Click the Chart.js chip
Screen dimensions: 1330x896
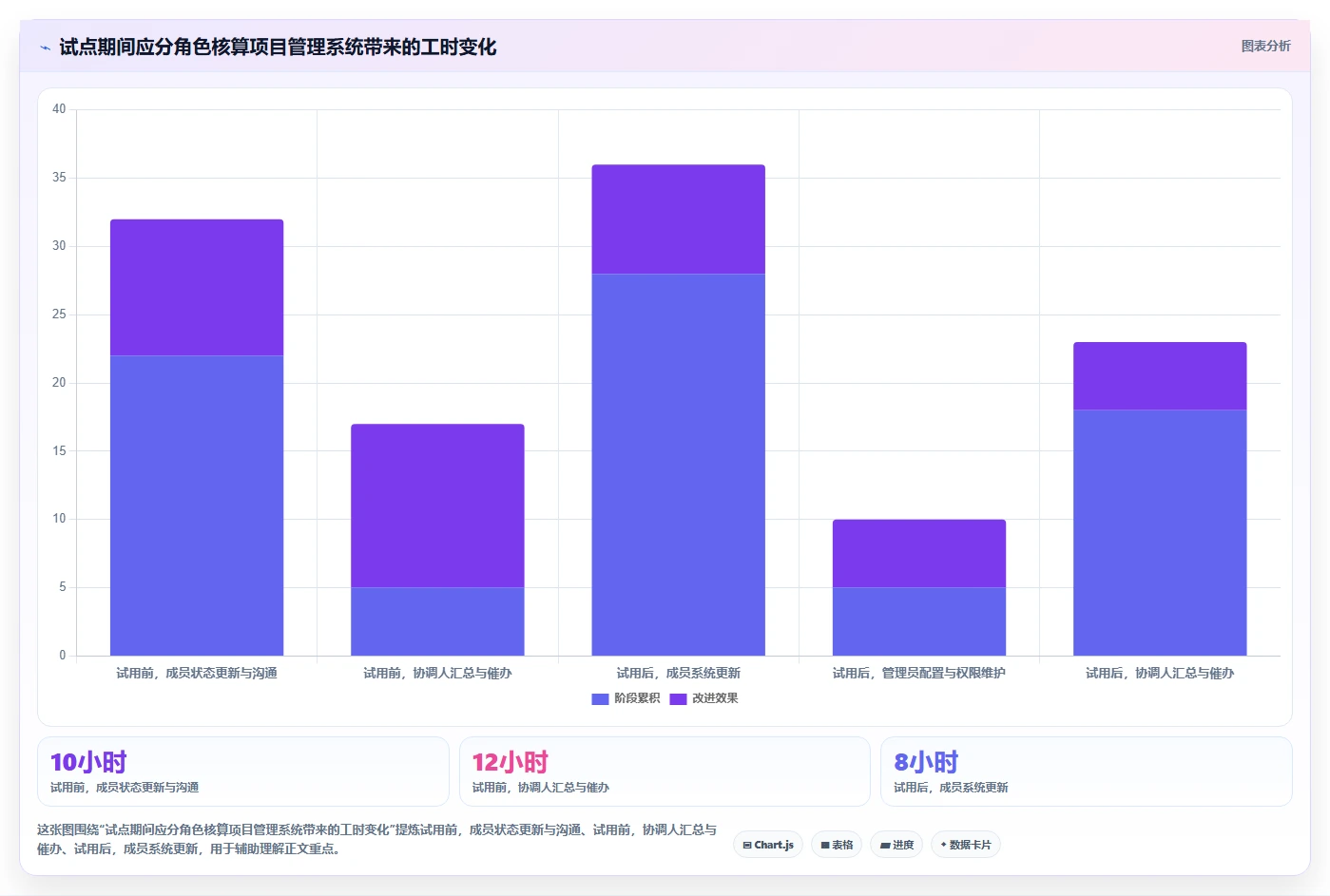click(x=768, y=845)
